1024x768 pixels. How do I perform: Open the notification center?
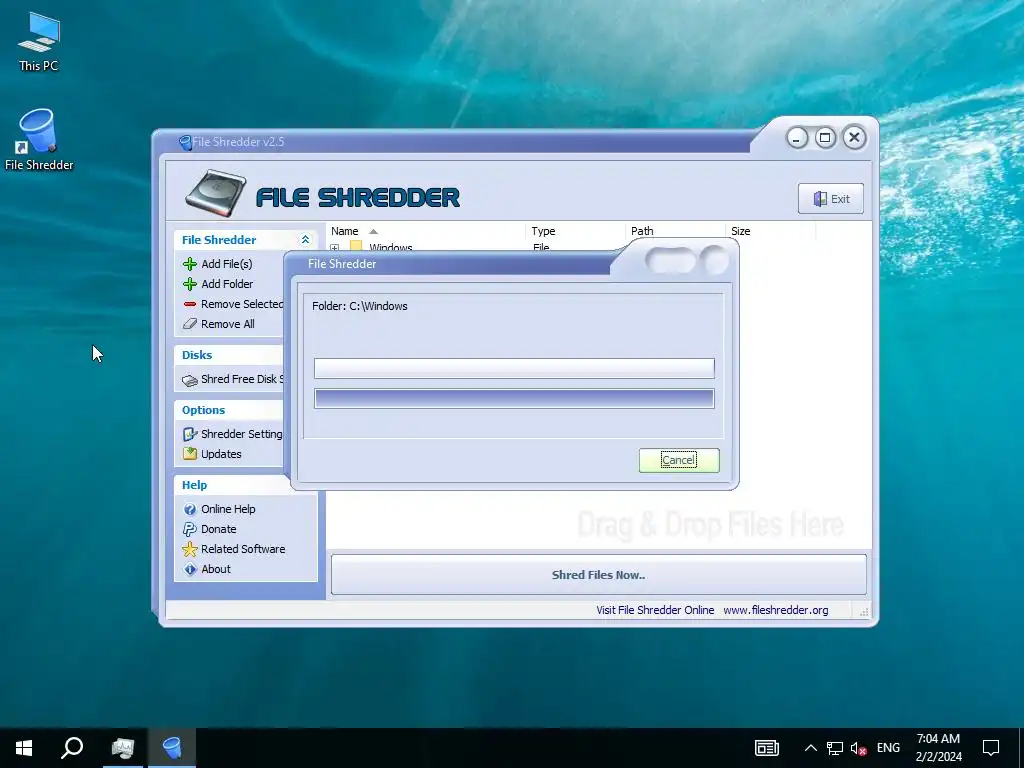coord(991,748)
